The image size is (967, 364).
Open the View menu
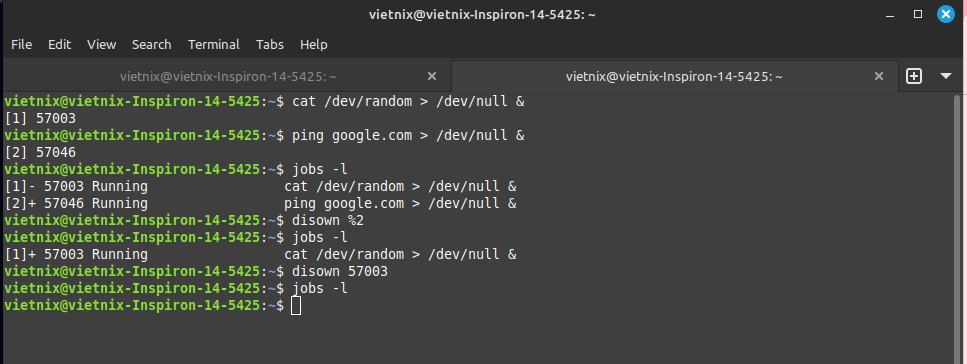(101, 44)
